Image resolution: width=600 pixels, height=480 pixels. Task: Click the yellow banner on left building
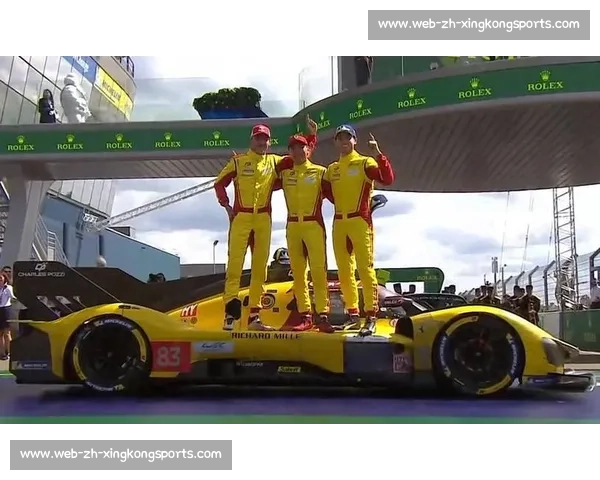(x=114, y=92)
